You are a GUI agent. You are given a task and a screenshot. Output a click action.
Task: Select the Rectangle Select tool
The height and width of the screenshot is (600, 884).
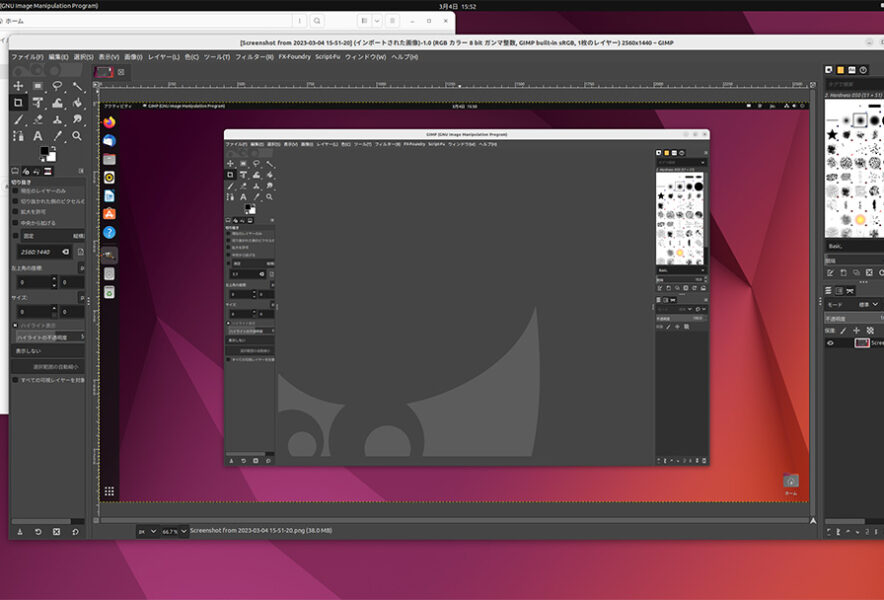coord(38,86)
